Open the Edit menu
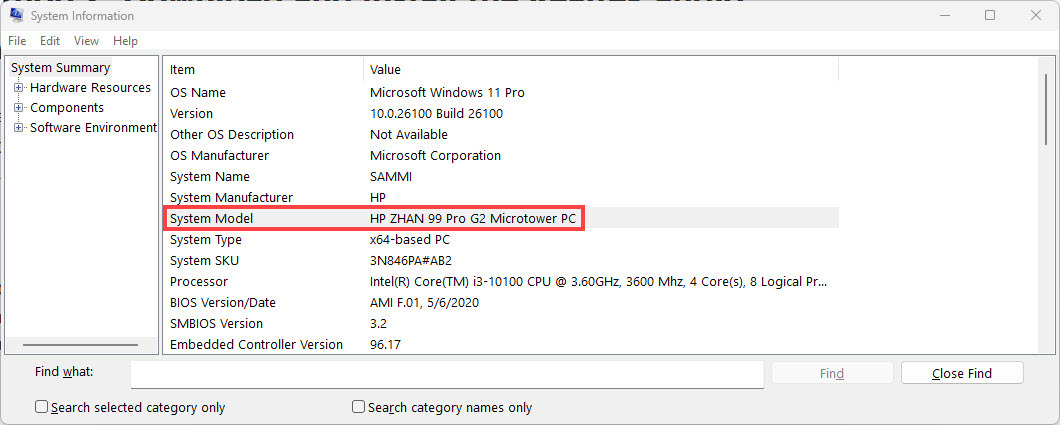 [50, 41]
